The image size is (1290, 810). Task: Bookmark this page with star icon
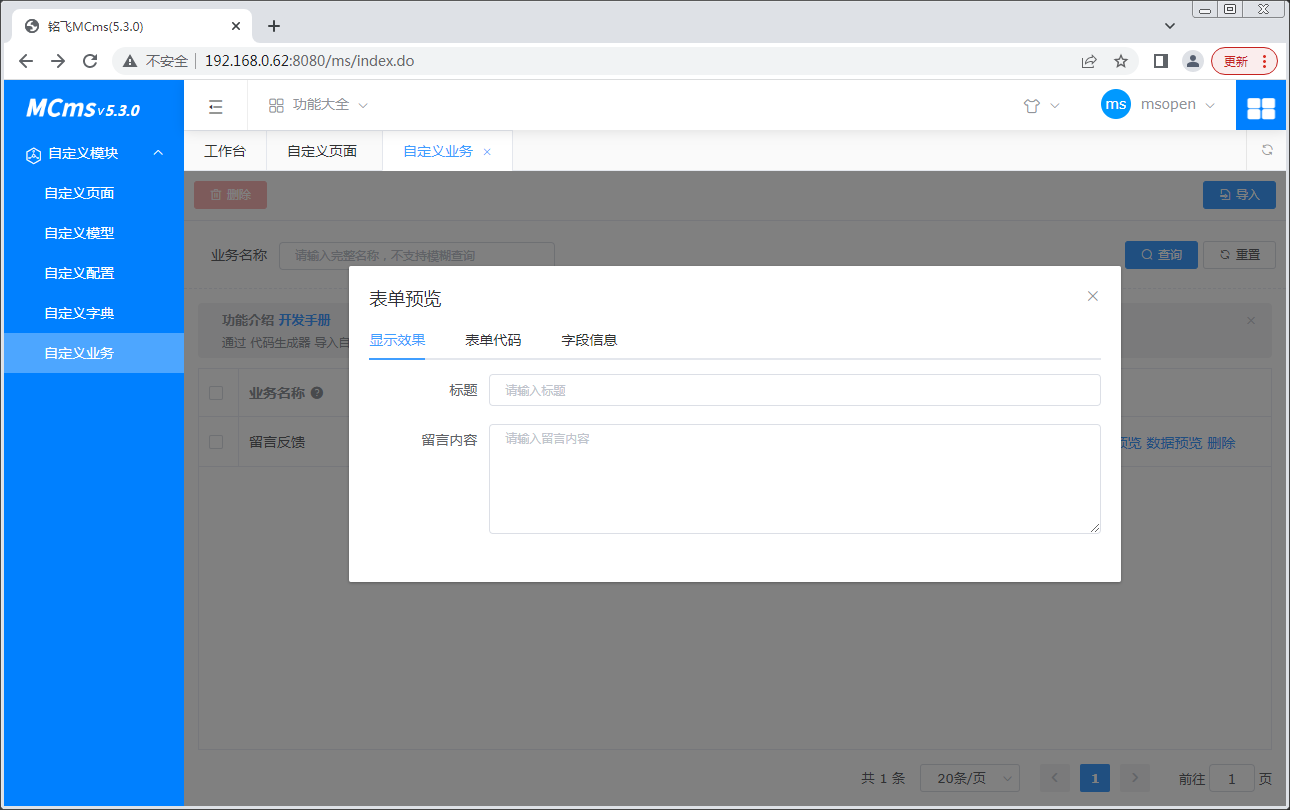click(1121, 61)
